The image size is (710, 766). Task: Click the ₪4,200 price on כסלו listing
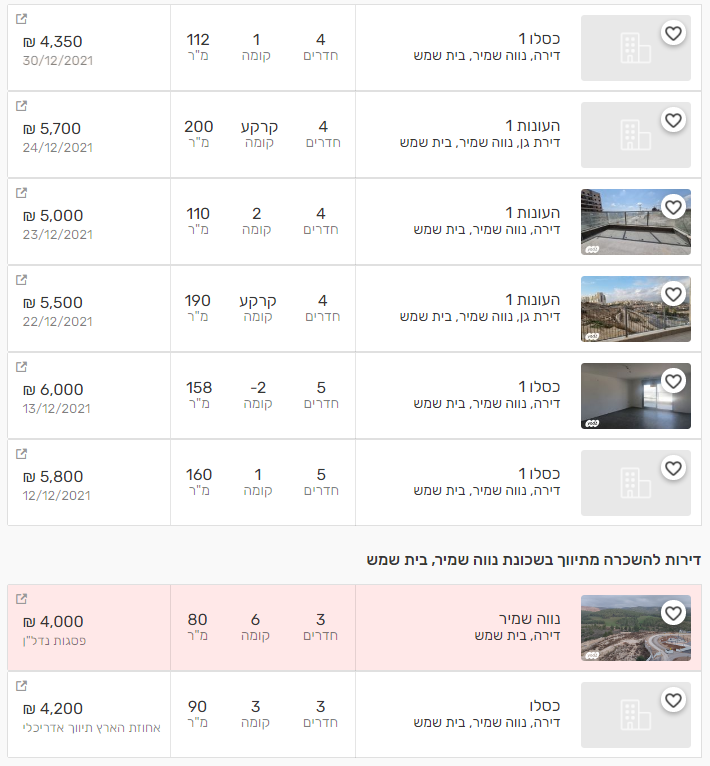(53, 708)
